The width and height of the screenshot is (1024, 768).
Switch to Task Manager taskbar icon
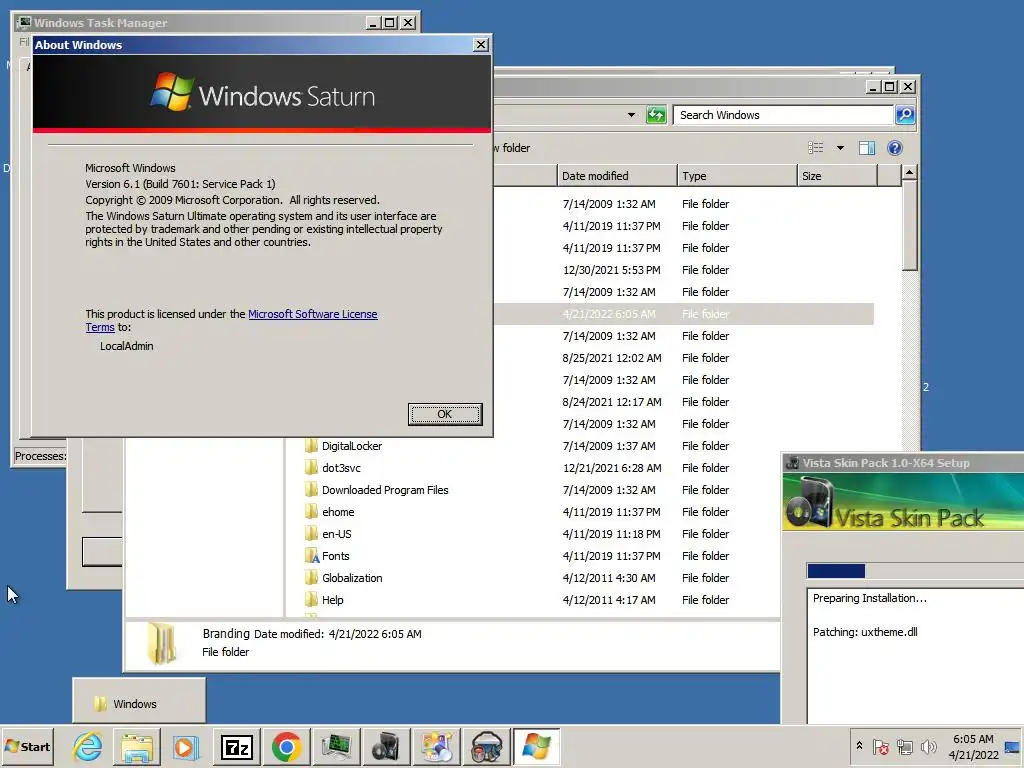pos(336,746)
